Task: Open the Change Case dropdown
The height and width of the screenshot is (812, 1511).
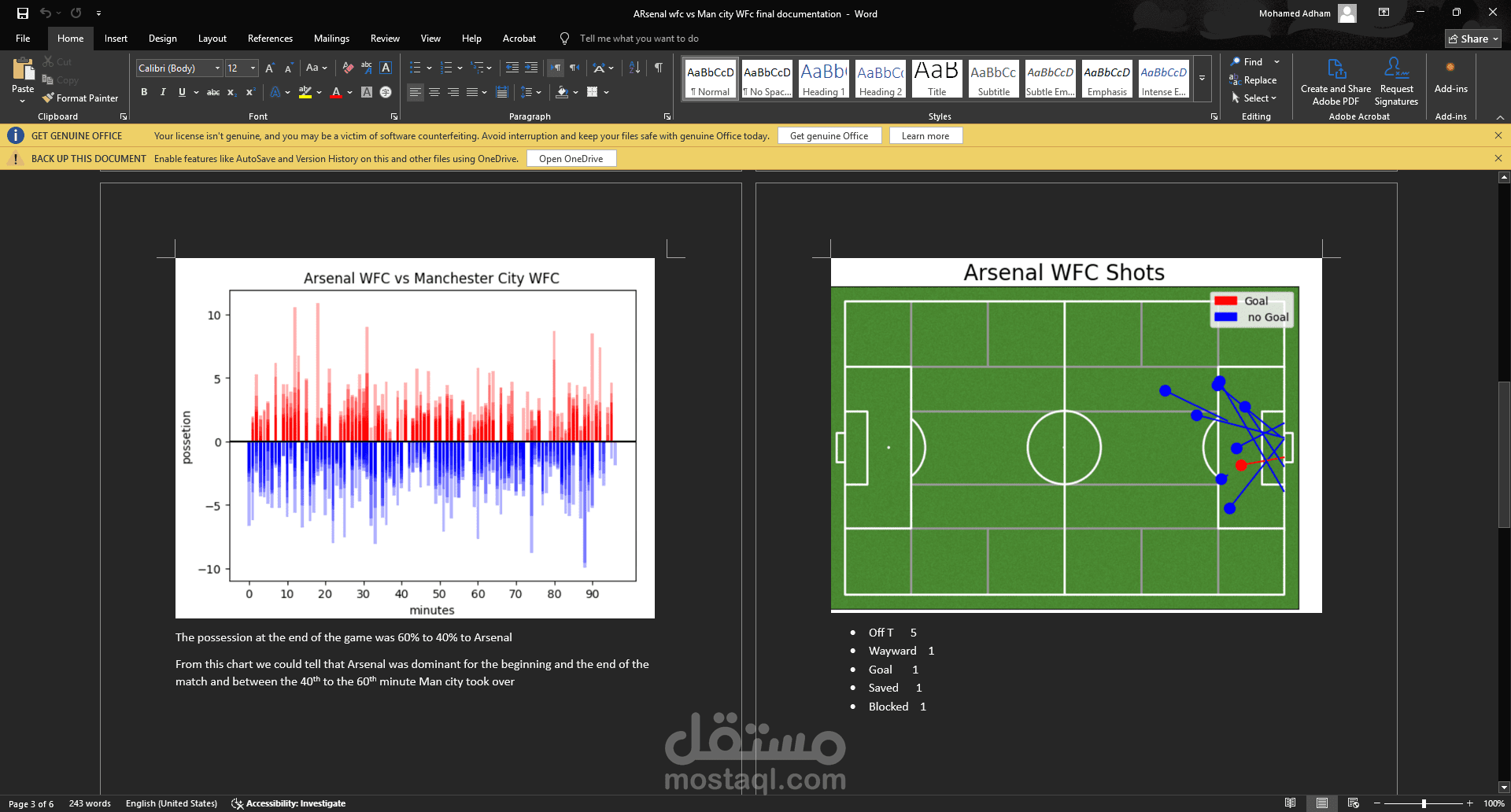Action: [316, 68]
